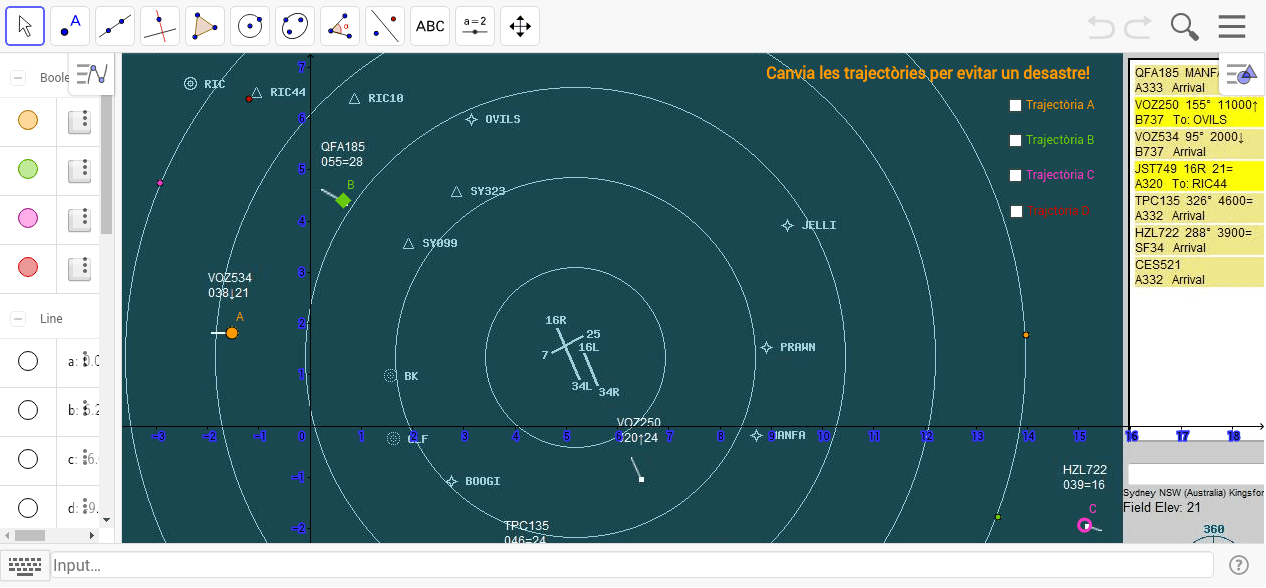Click the PRAWN waypoint marker
This screenshot has height=588, width=1266.
point(766,347)
